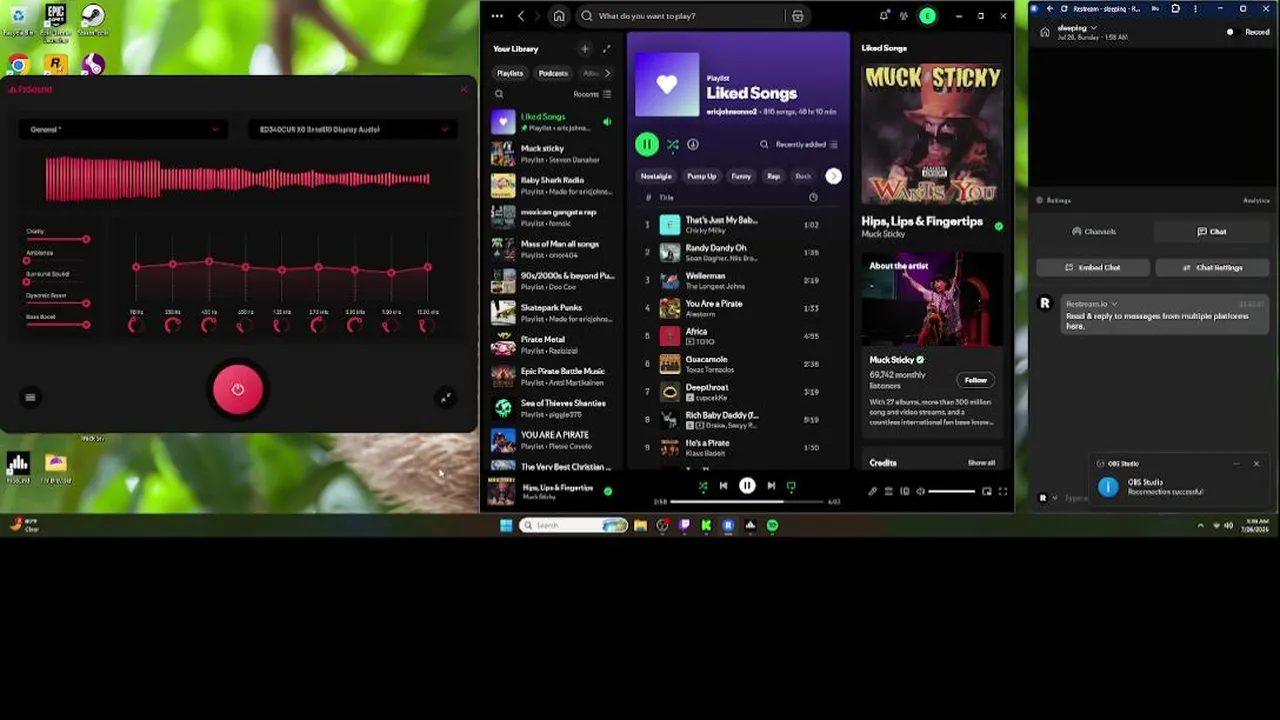Screen dimensions: 1280x720
Task: Open Spotify full screen view
Action: [1002, 491]
